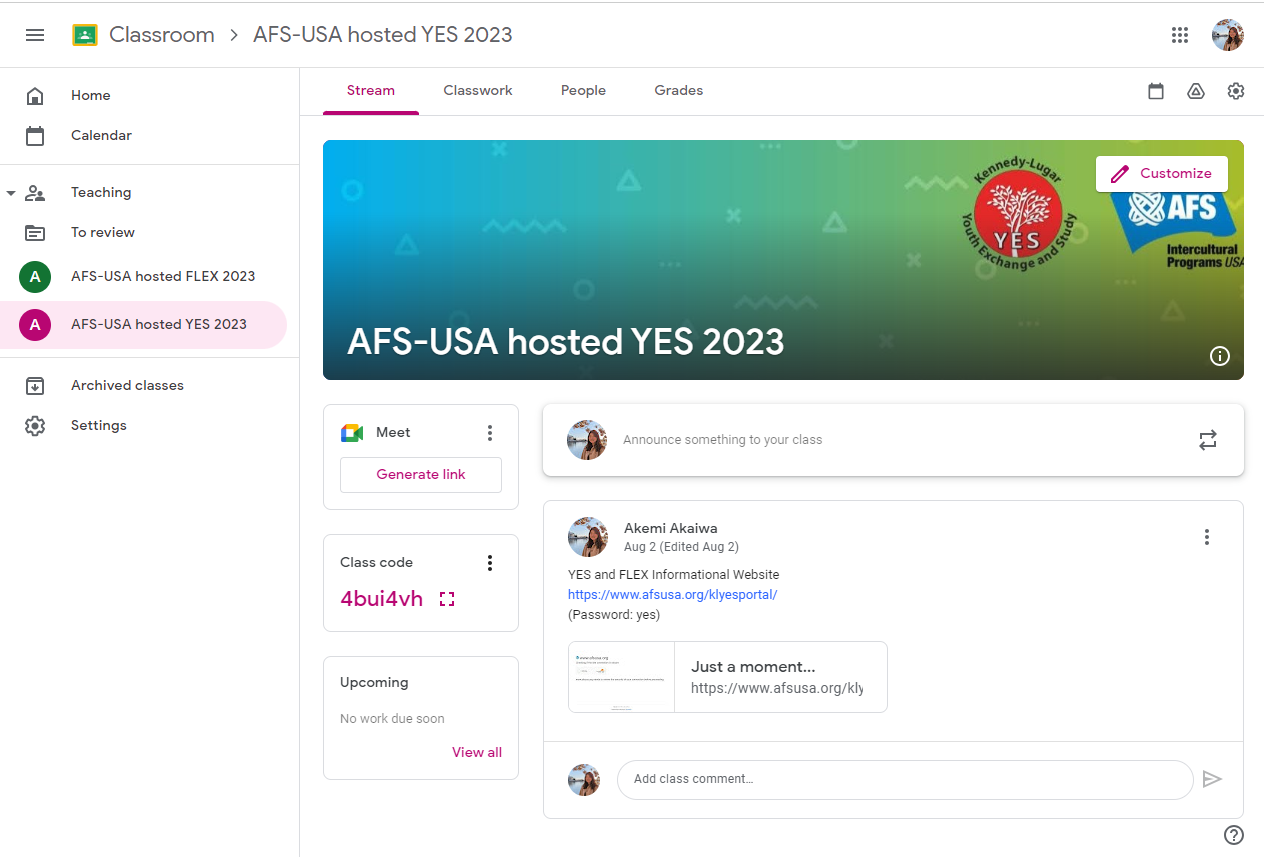Open the class Drive folder icon

click(1196, 91)
